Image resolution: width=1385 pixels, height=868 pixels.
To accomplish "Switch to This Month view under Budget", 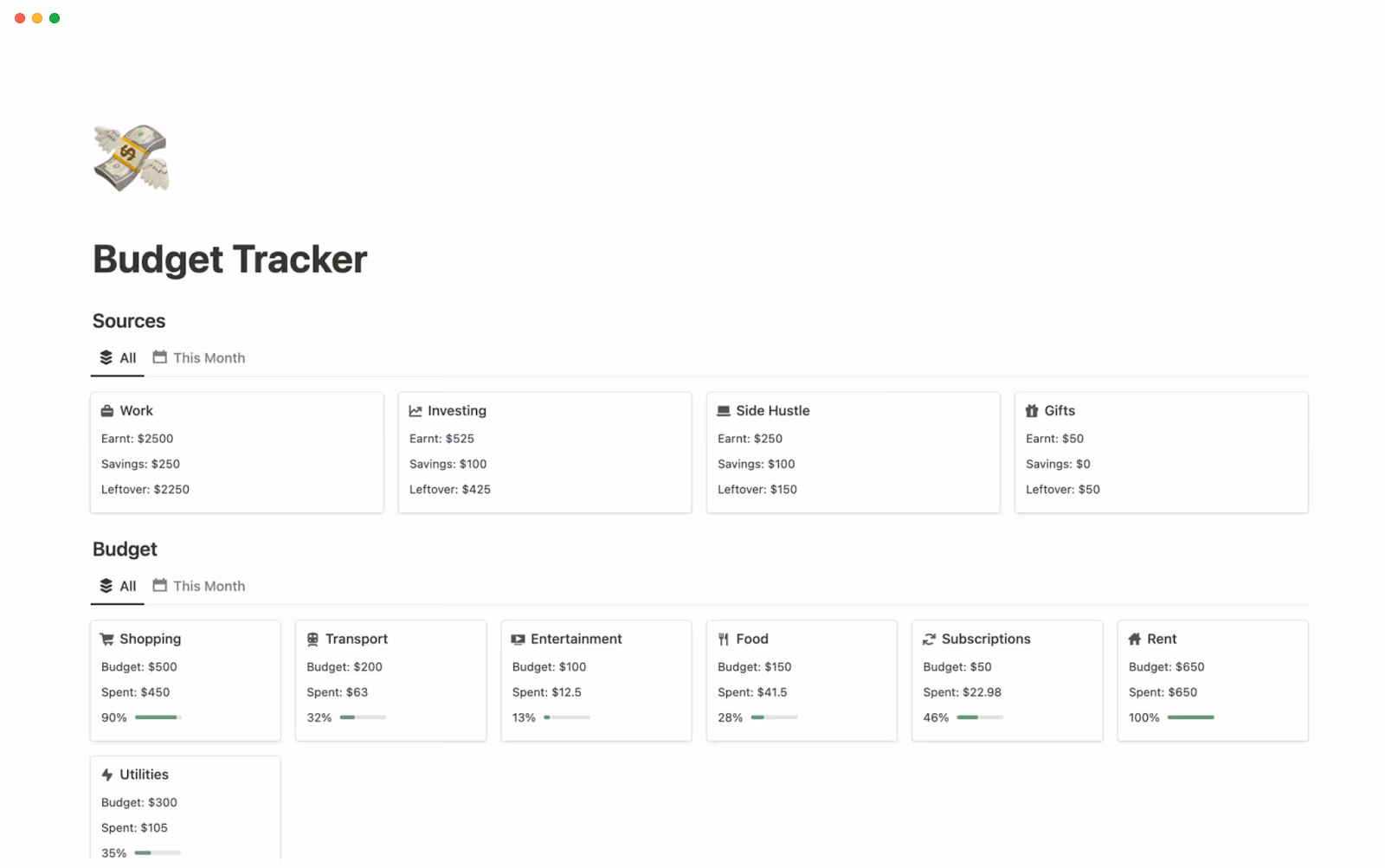I will 199,586.
